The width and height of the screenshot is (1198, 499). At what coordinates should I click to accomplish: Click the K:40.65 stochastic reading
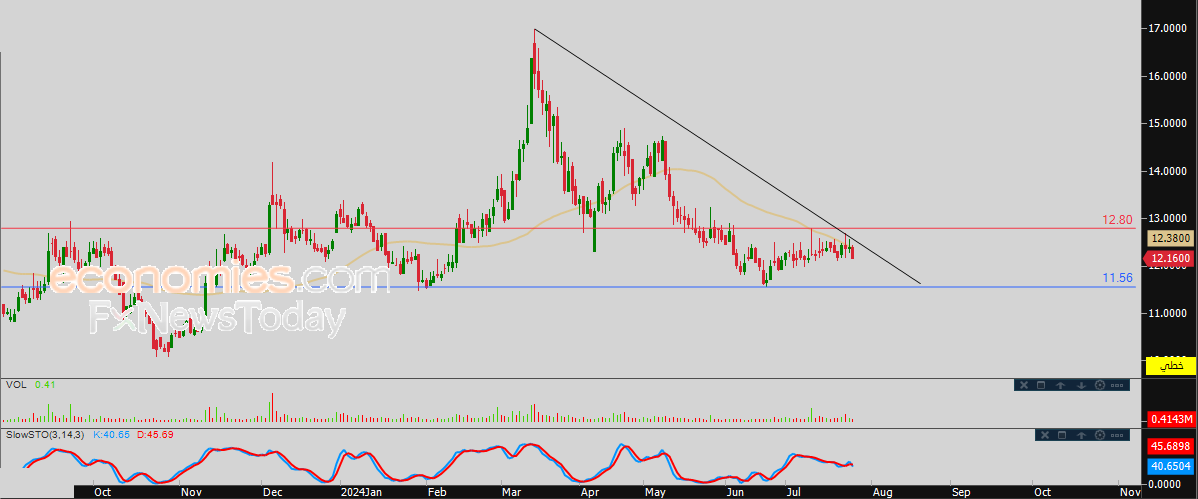click(112, 434)
